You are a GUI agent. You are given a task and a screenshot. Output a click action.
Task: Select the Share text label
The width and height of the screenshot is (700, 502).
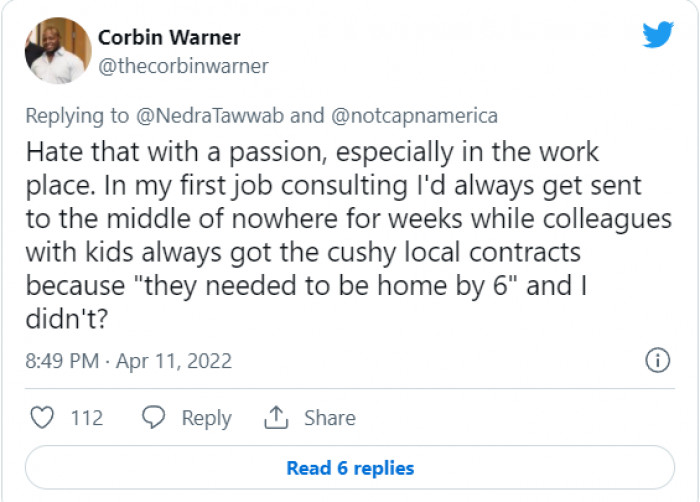(x=329, y=418)
